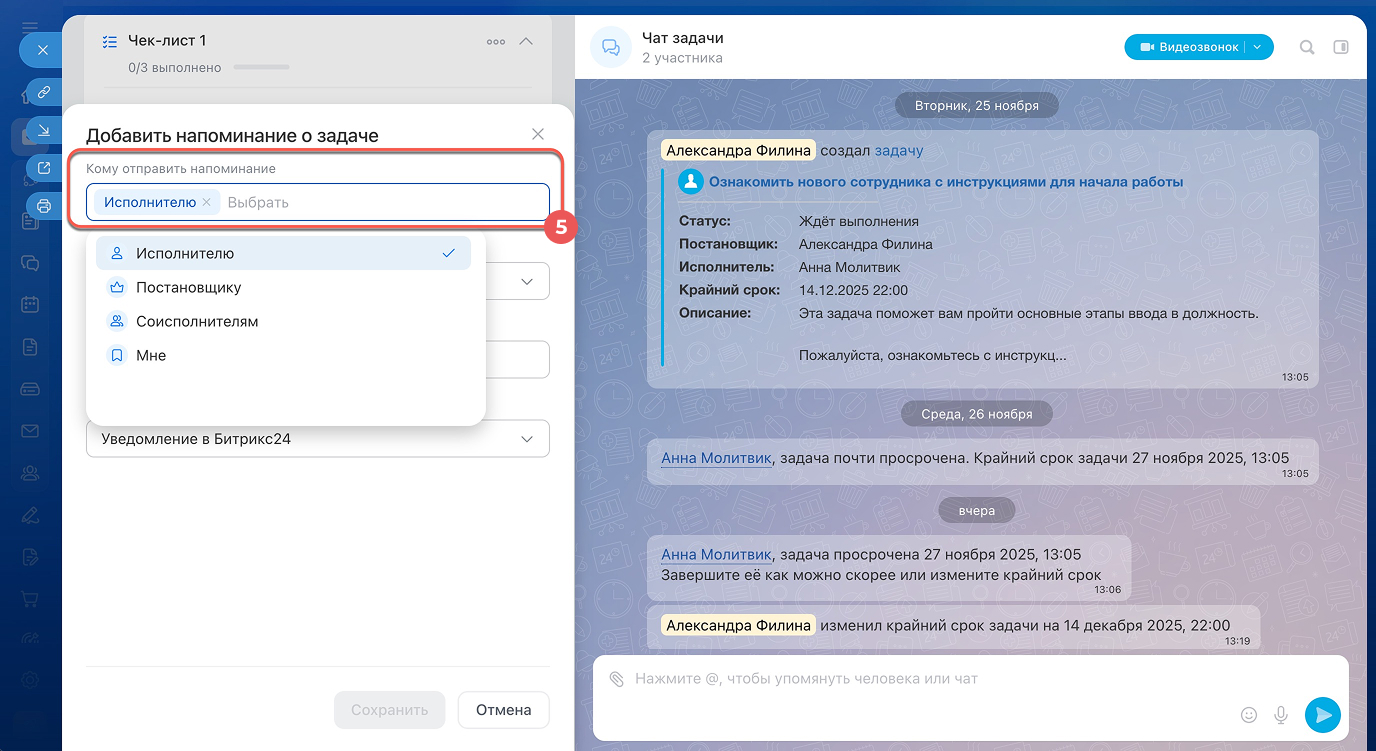This screenshot has height=751, width=1376.
Task: Choose Постановщику from recipient list
Action: pyautogui.click(x=188, y=288)
